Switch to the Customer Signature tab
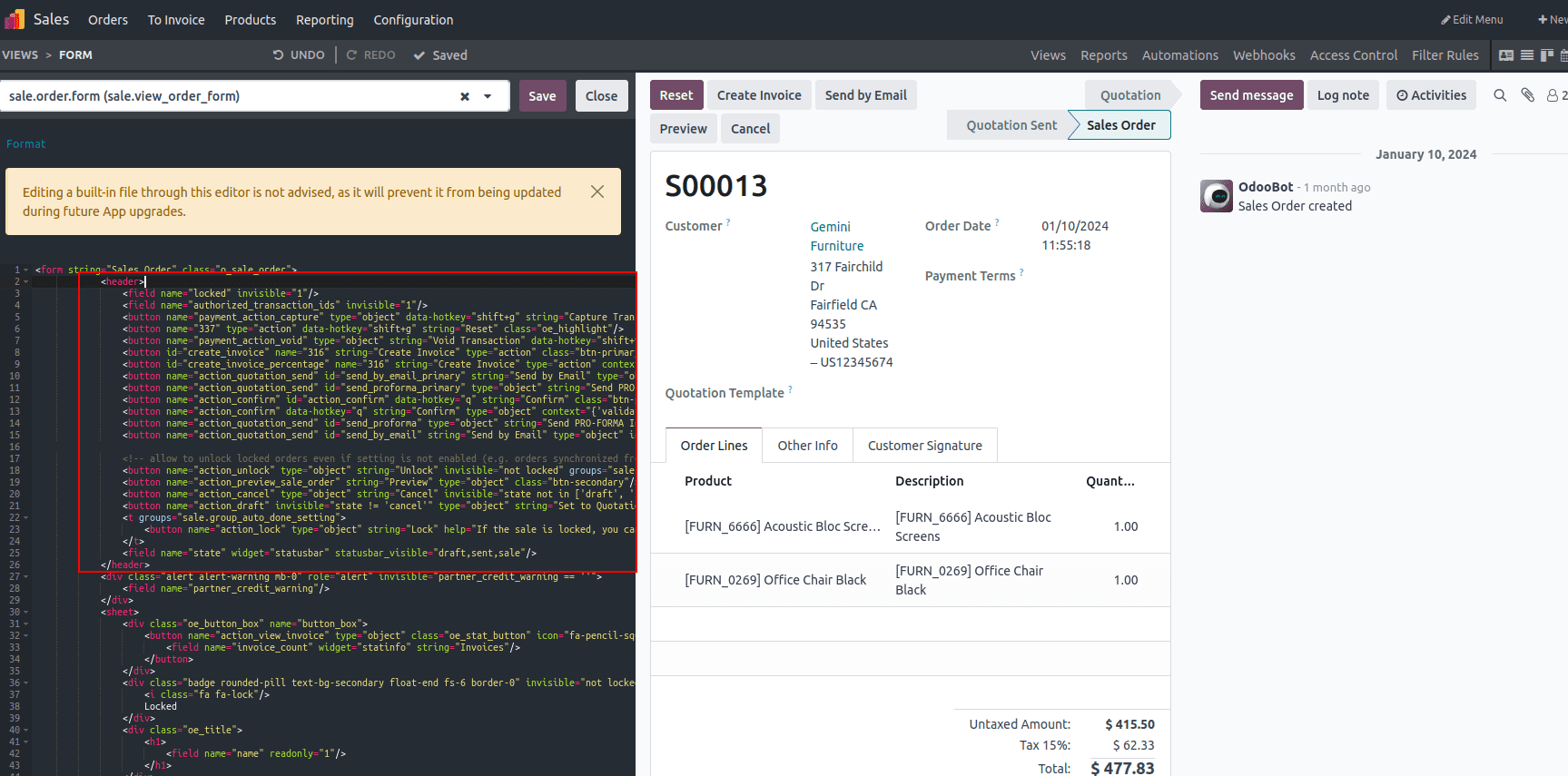The width and height of the screenshot is (1568, 776). [925, 446]
